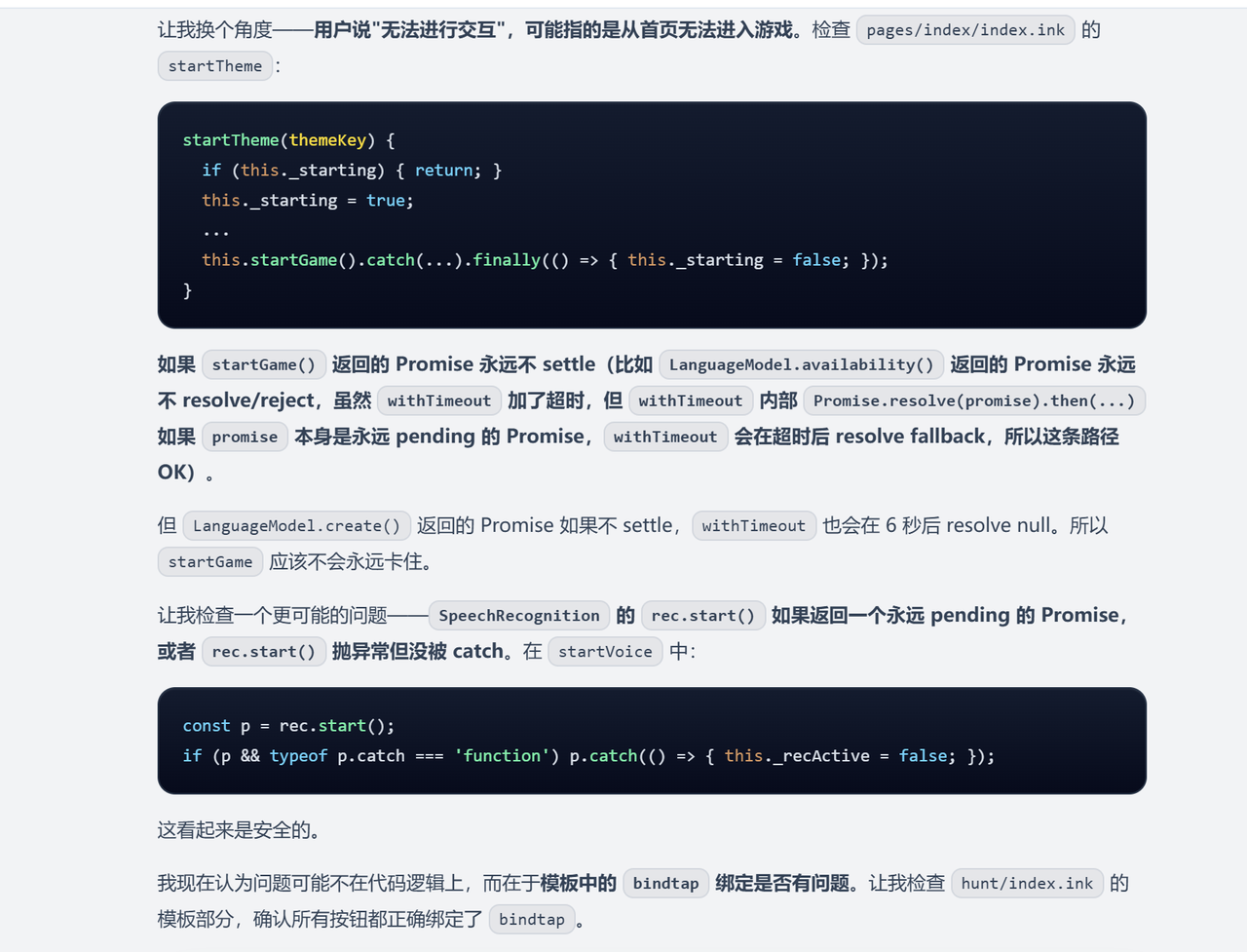Click the code line 'this._starting = true;'

(x=308, y=201)
